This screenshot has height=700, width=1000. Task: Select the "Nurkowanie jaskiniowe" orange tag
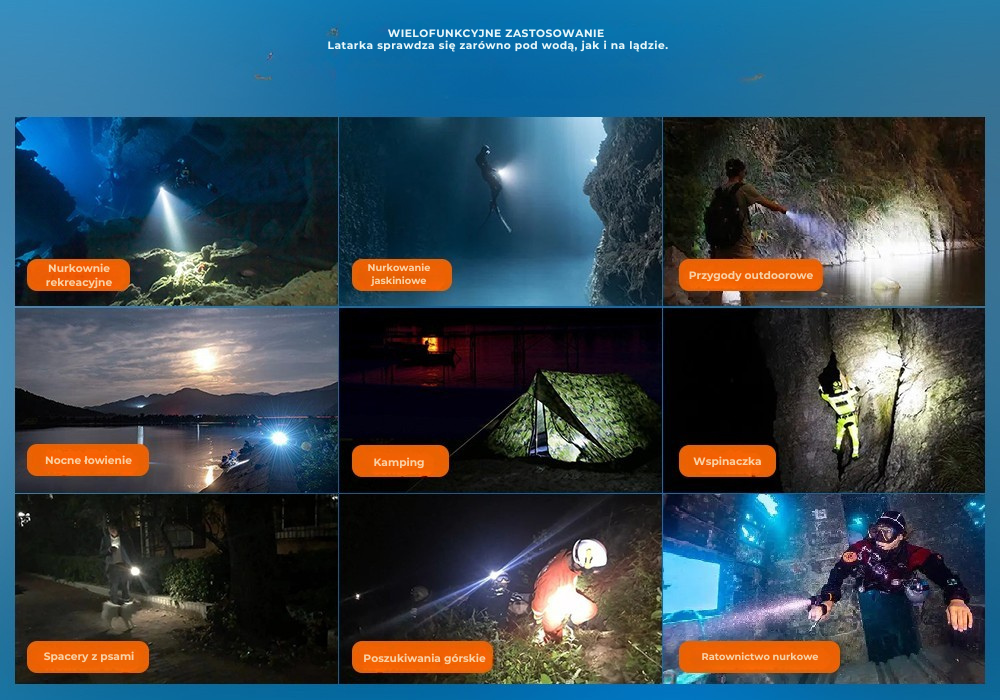(401, 274)
